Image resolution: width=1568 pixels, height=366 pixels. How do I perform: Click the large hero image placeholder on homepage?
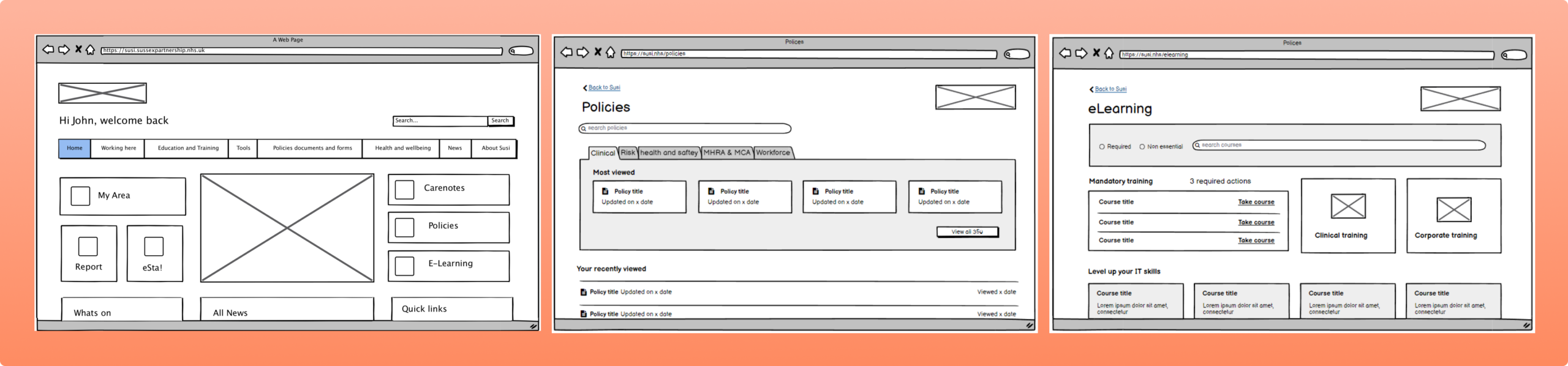coord(287,228)
